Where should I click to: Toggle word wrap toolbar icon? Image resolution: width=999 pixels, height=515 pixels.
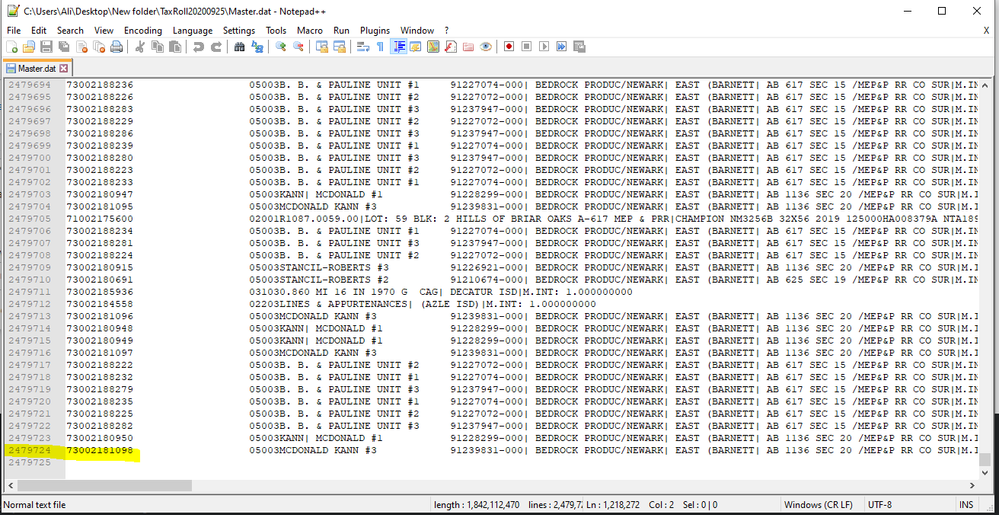click(x=363, y=47)
